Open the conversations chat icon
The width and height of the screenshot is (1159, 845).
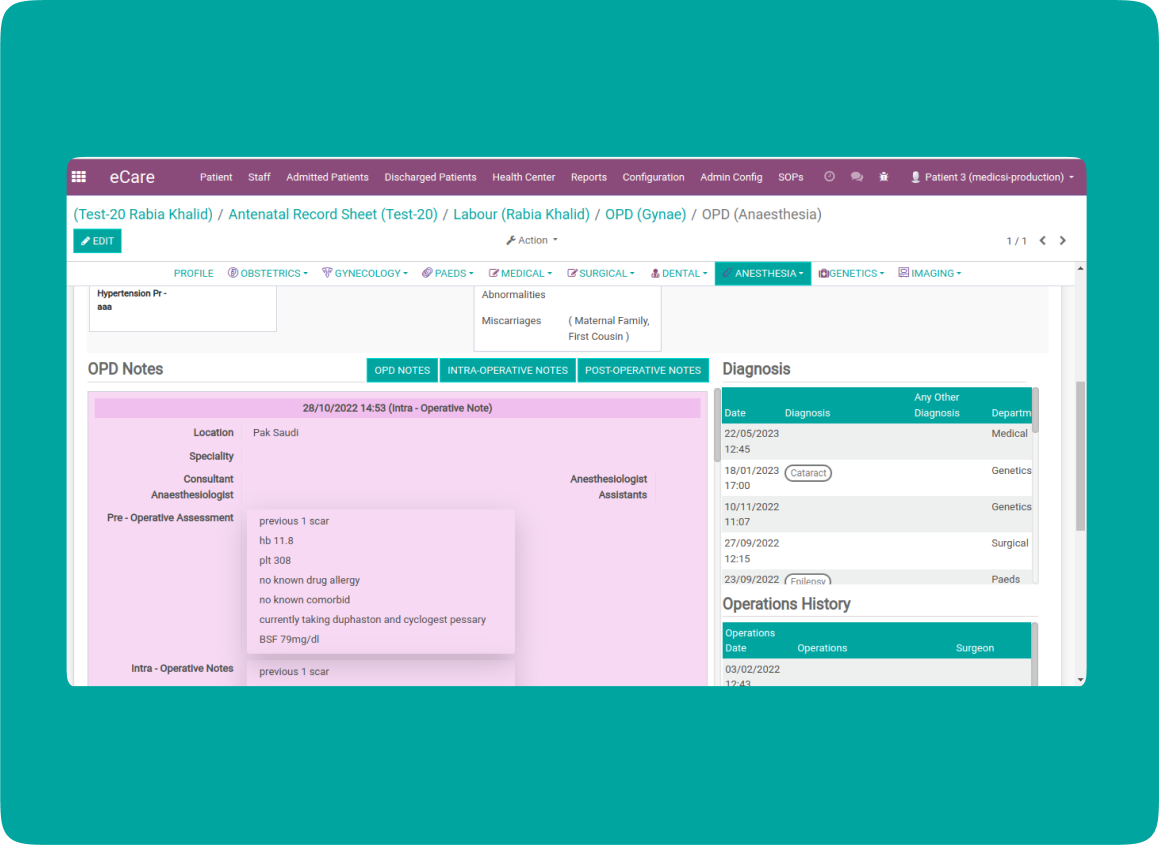click(x=857, y=177)
